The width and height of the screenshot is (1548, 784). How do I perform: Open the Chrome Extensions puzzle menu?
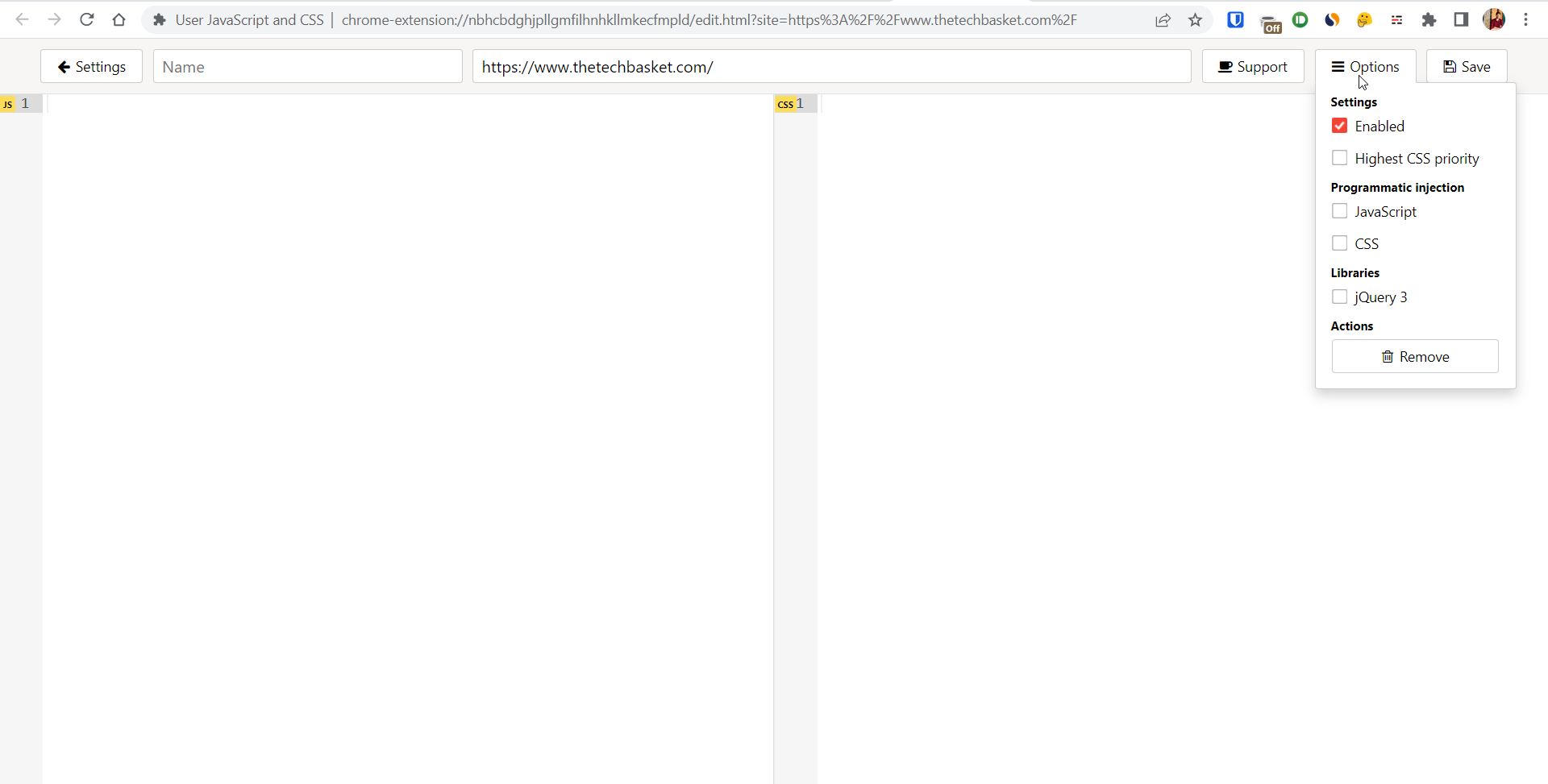1429,20
